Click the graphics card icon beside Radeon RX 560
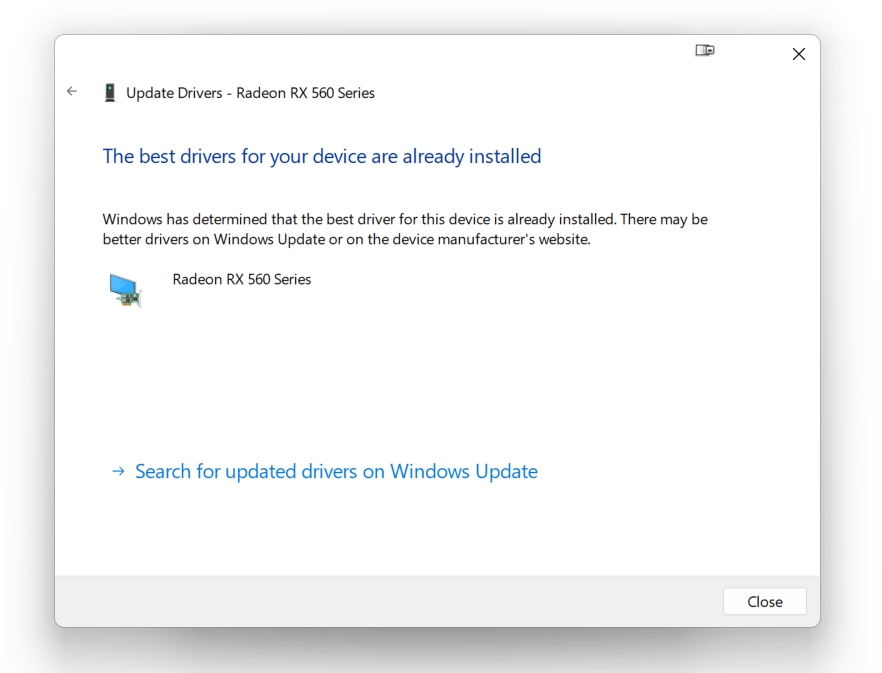The height and width of the screenshot is (673, 882). point(125,289)
